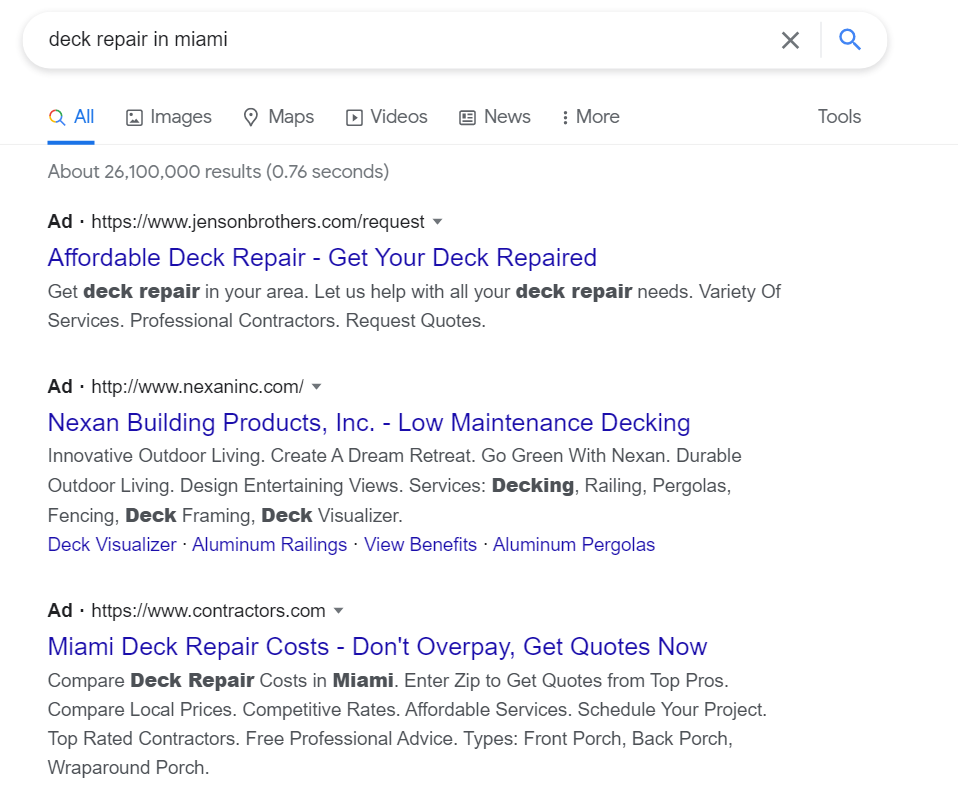Click the Videos tab play icon
The width and height of the screenshot is (958, 796).
coord(354,117)
